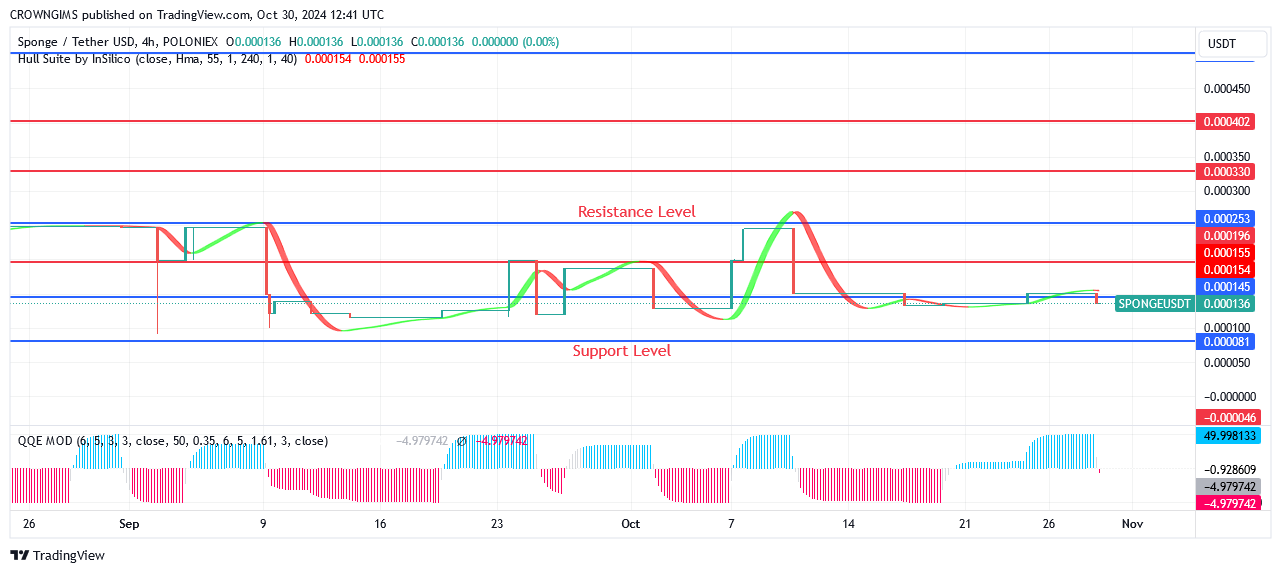
Task: Click the Nov label on time axis
Action: (x=1132, y=524)
